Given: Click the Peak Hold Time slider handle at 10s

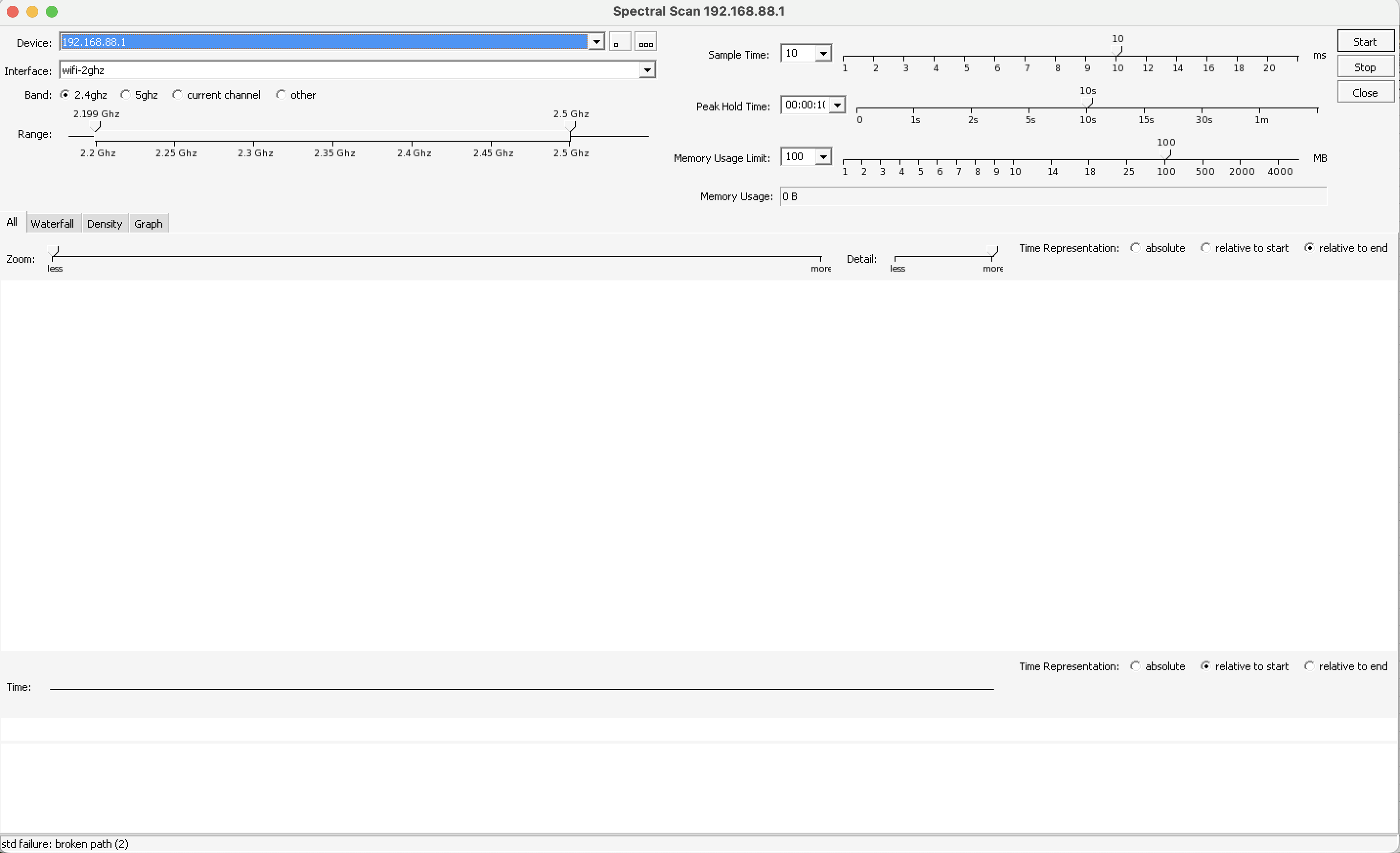Looking at the screenshot, I should 1088,103.
